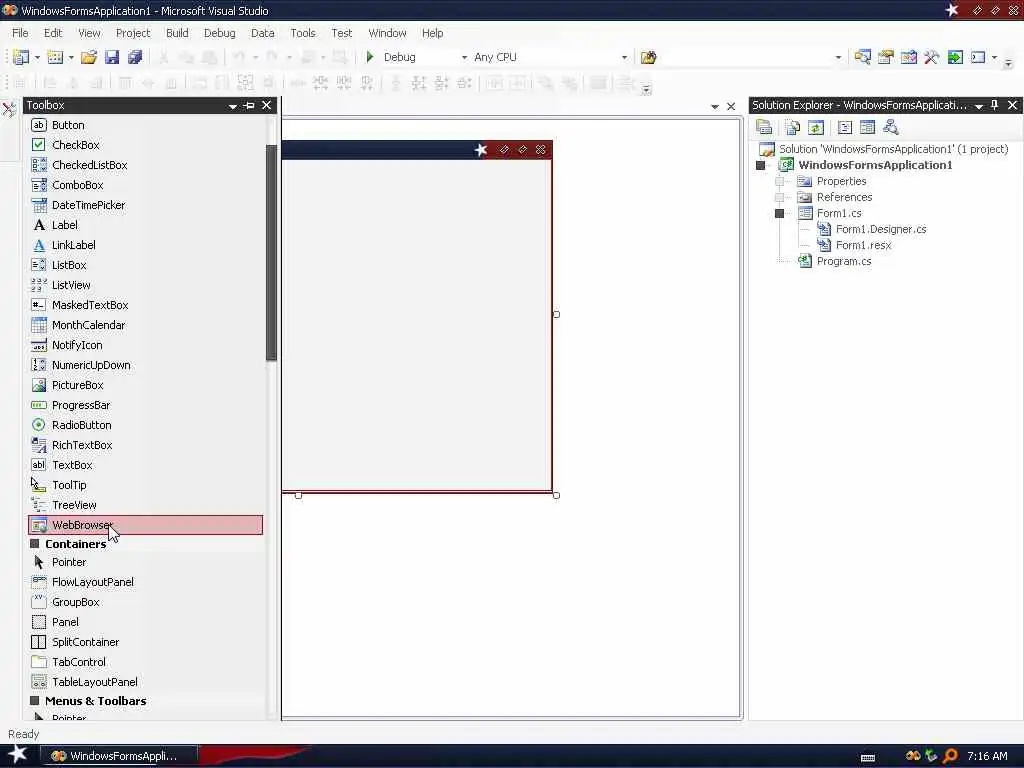Select Form1.resx in Solution Explorer
This screenshot has height=768, width=1024.
[x=863, y=246]
